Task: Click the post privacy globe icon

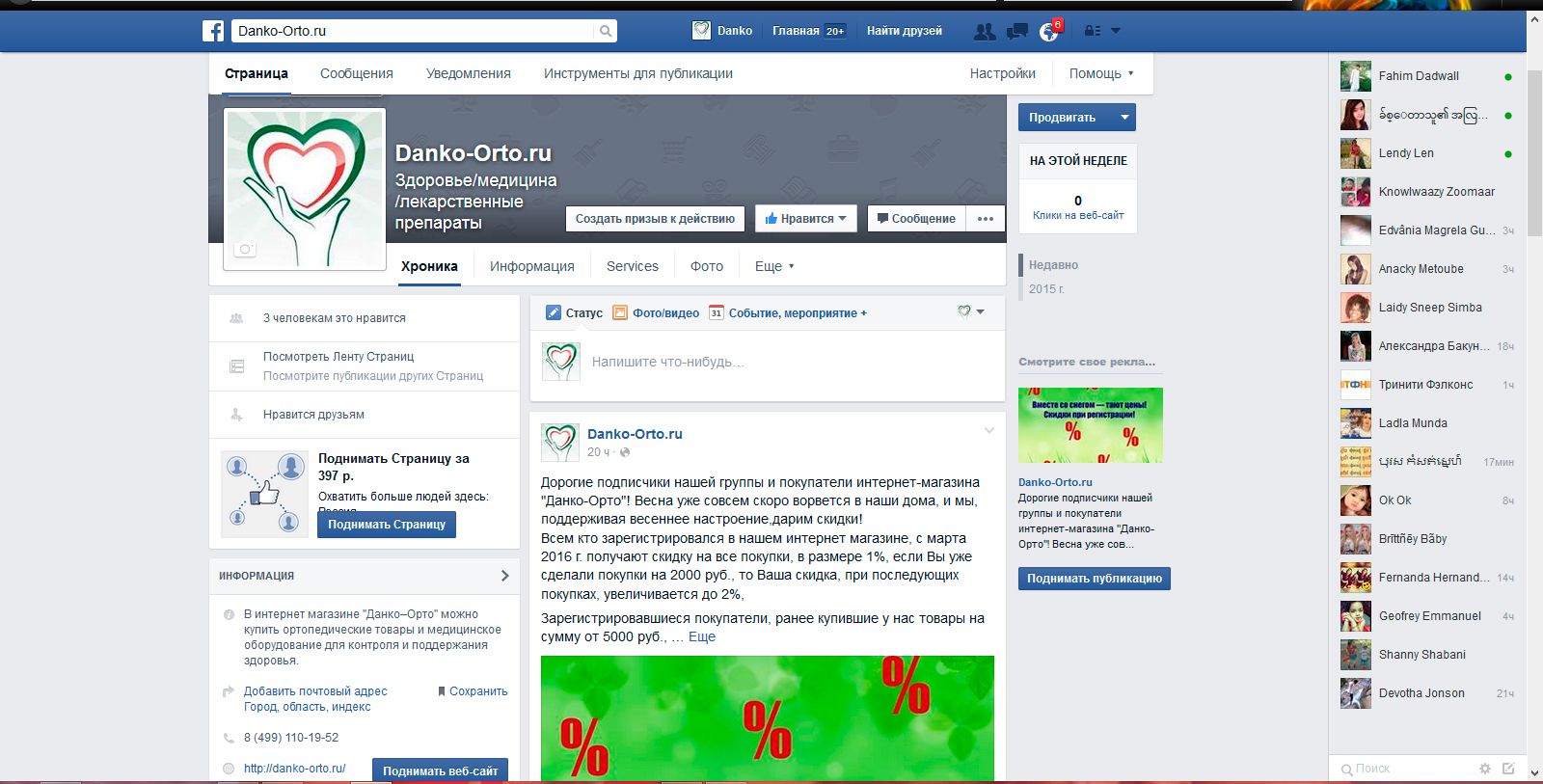Action: pos(625,452)
